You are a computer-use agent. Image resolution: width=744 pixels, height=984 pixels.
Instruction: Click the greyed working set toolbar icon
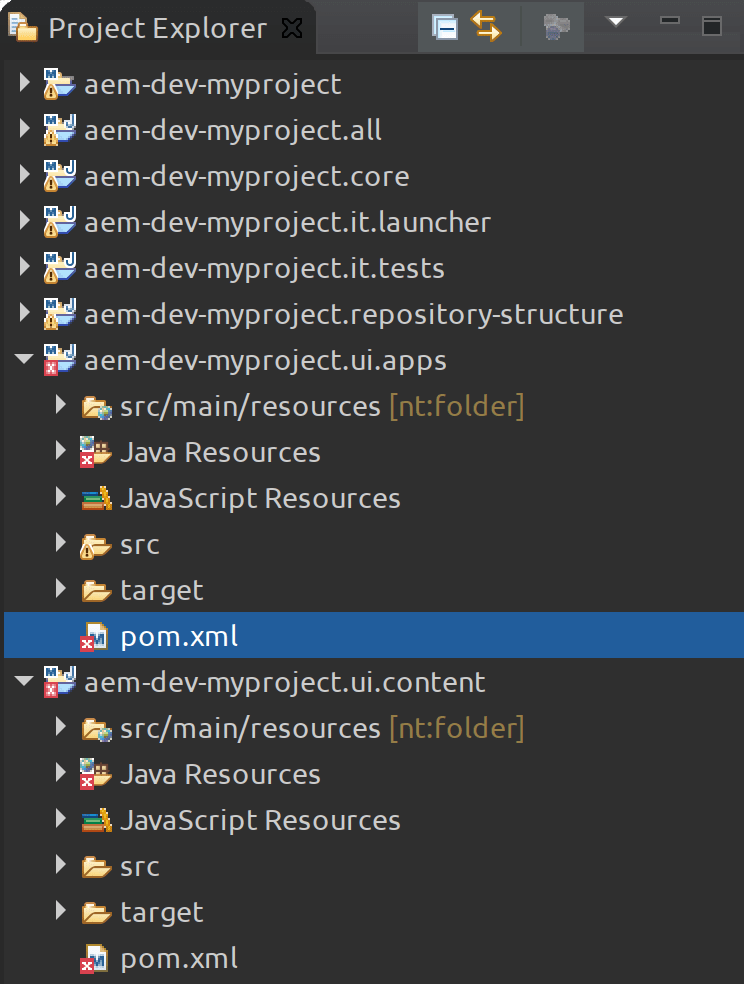pos(555,27)
